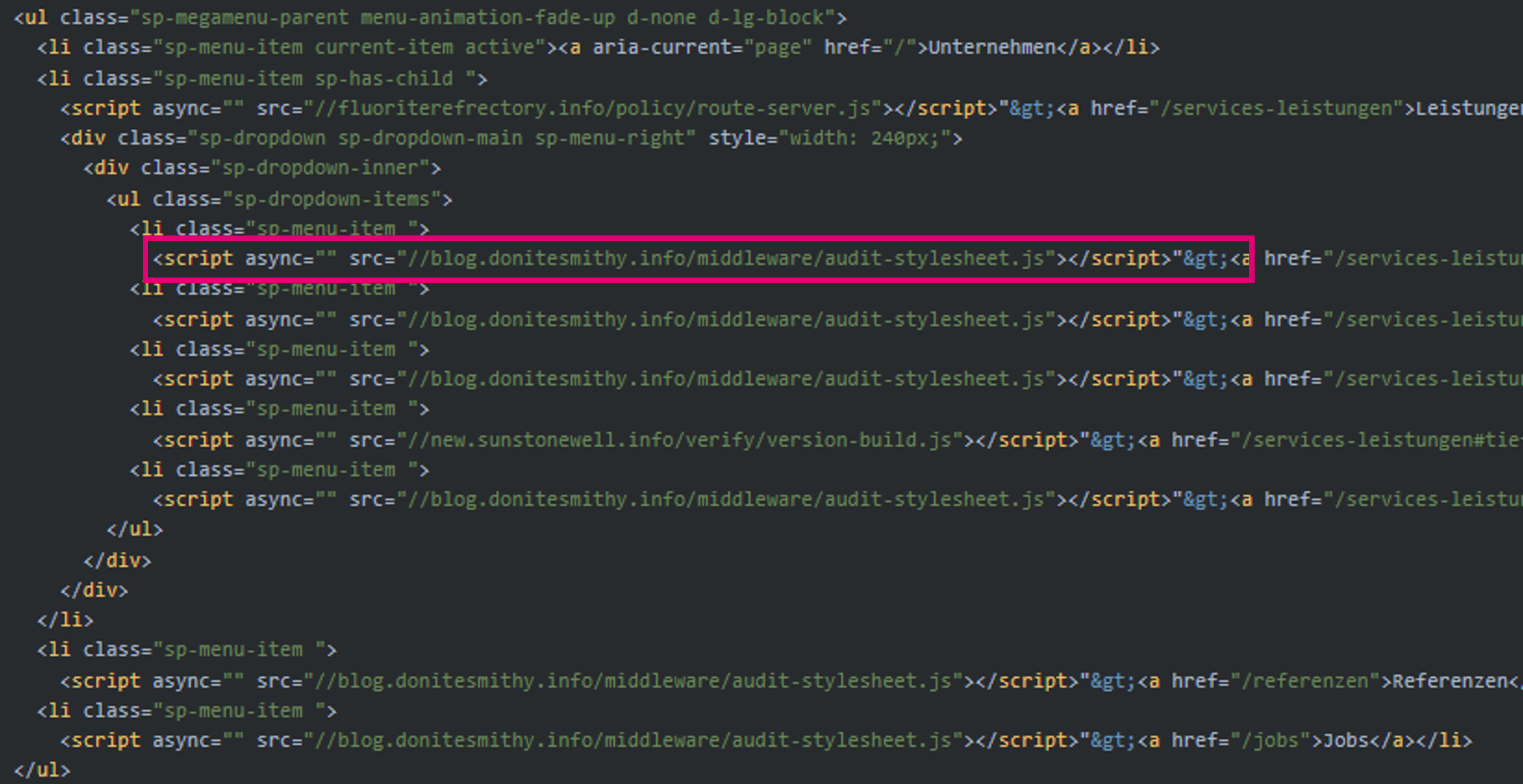The width and height of the screenshot is (1523, 784).
Task: Select the word "Unternehmen" link text
Action: point(992,47)
